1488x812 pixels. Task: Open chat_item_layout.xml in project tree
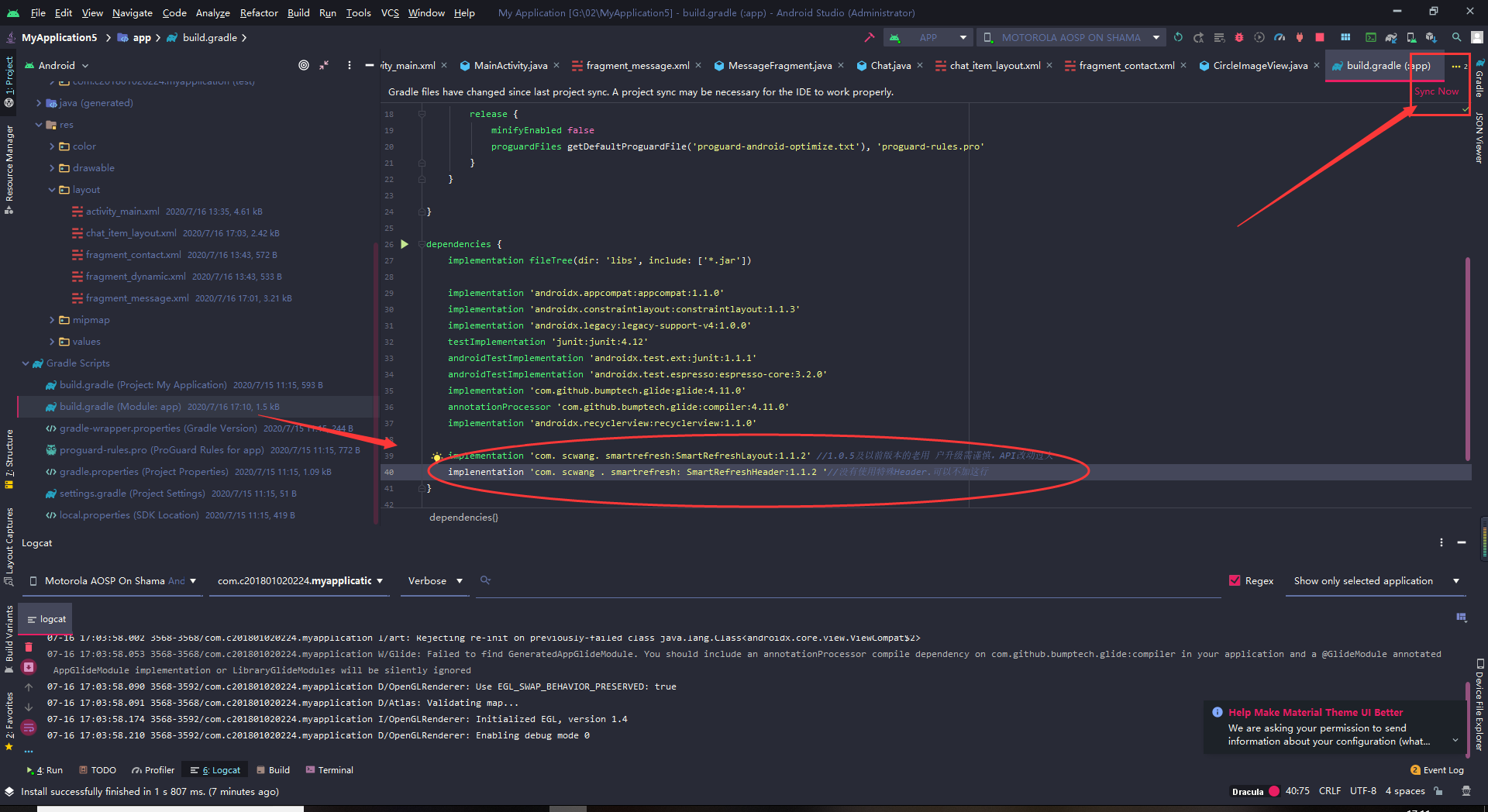(131, 233)
